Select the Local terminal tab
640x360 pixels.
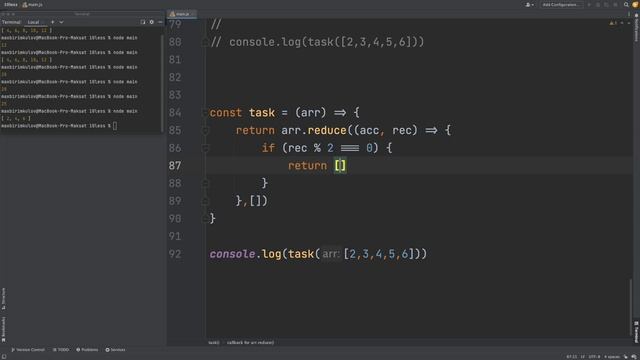(33, 22)
